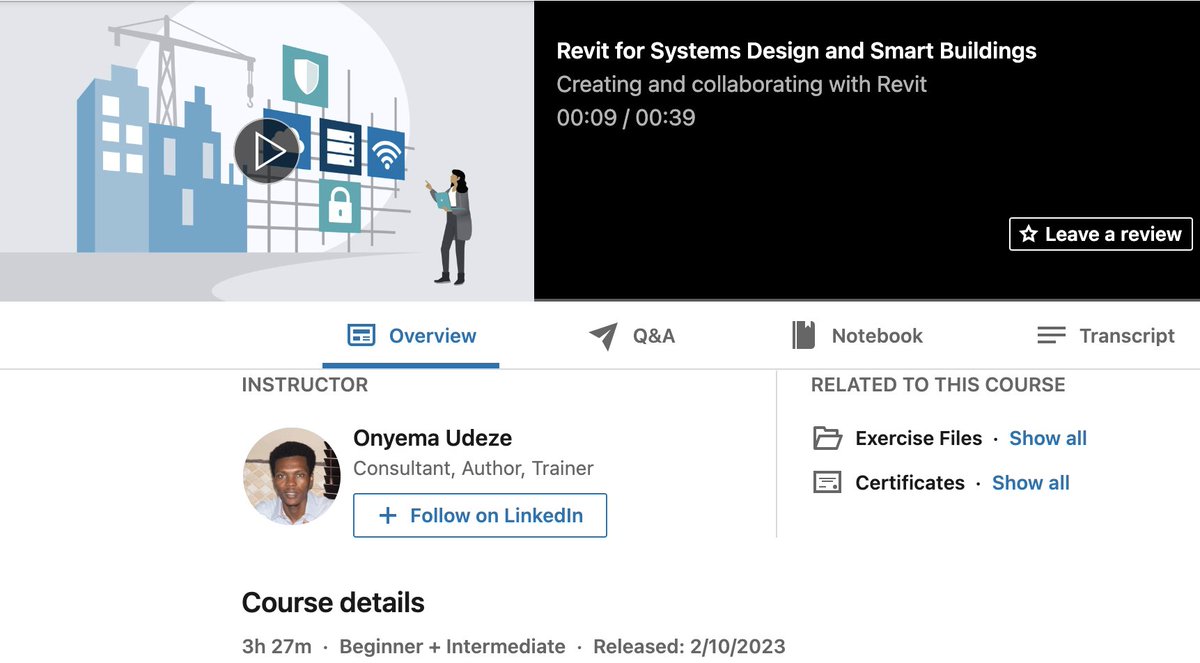Open the Q&A tab
1200x663 pixels.
pyautogui.click(x=632, y=336)
